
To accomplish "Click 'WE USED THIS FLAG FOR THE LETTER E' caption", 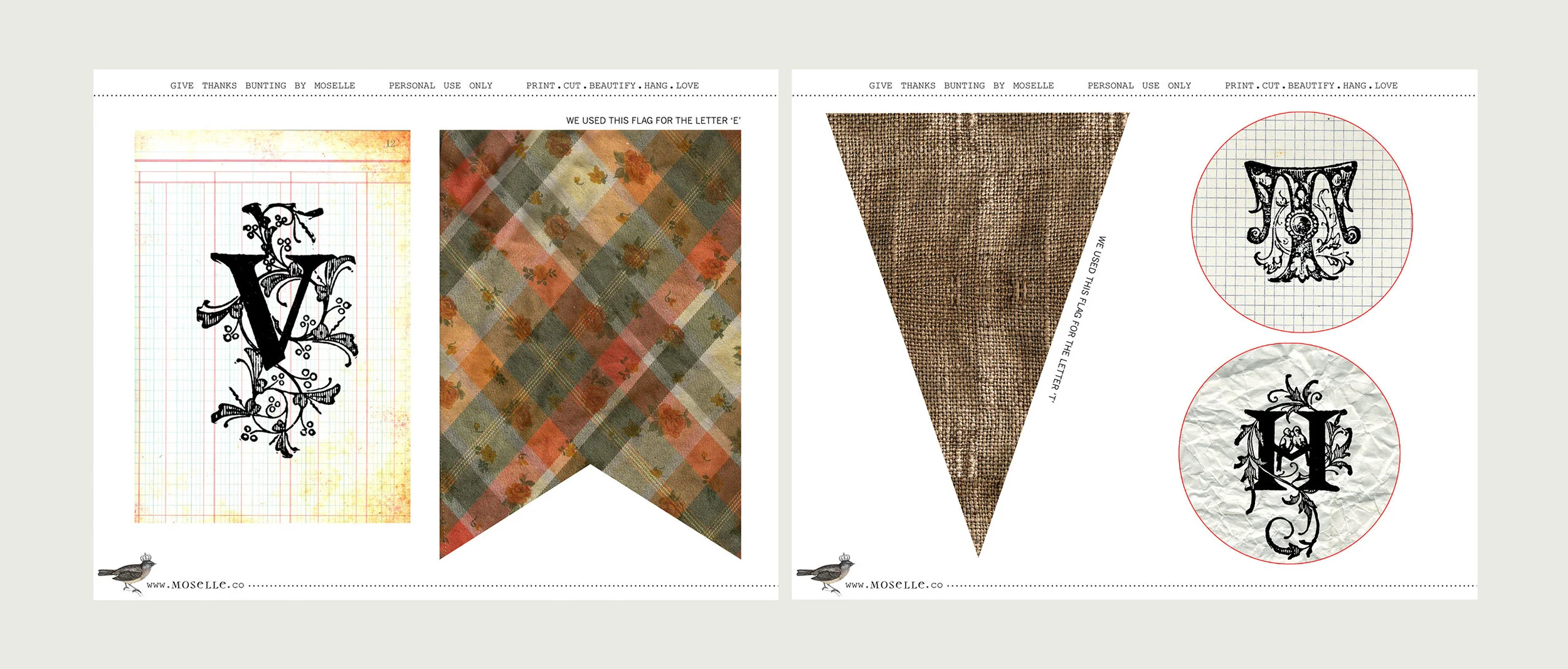I will 653,120.
